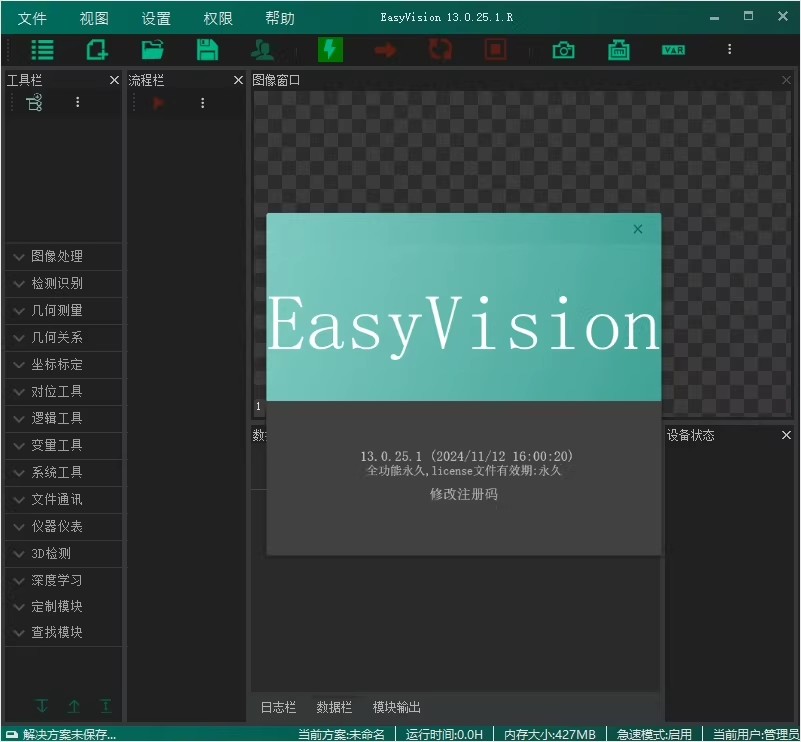801x742 pixels.
Task: Open the 设置 menu
Action: (x=156, y=18)
